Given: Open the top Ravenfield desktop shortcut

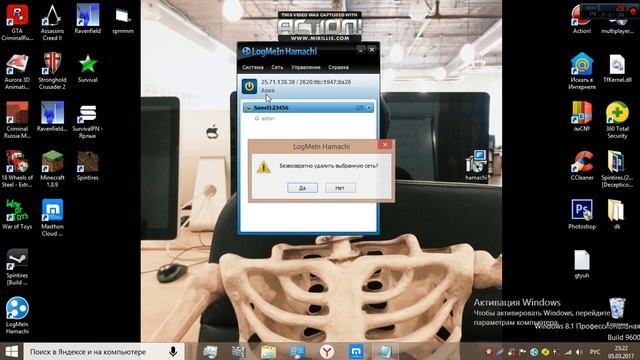Looking at the screenshot, I should [x=87, y=19].
